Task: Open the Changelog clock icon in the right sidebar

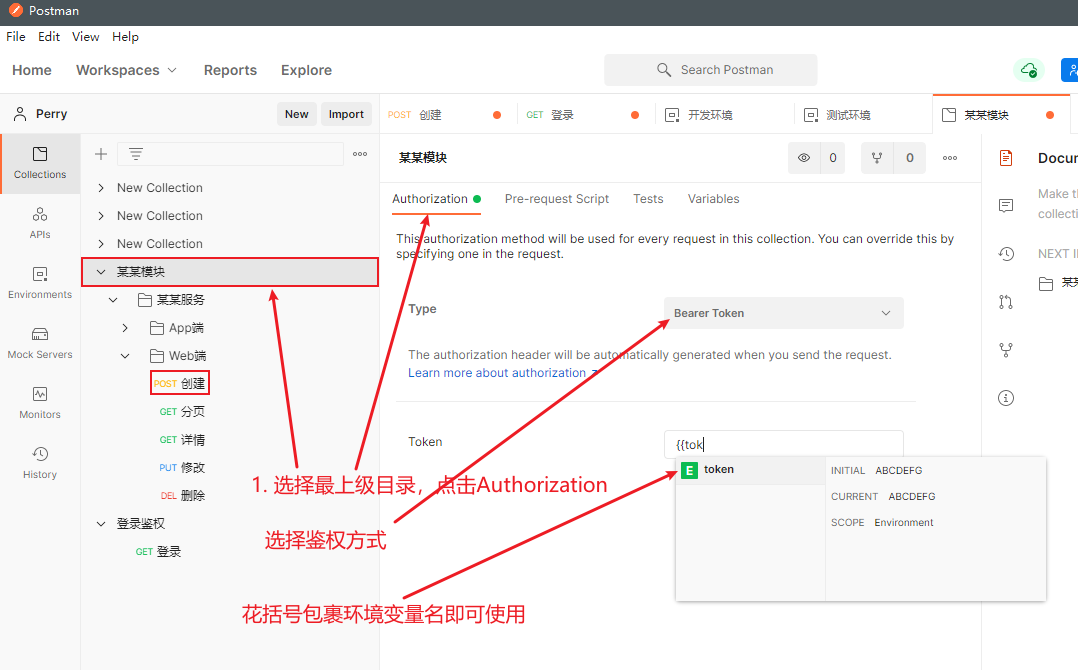Action: tap(1006, 254)
